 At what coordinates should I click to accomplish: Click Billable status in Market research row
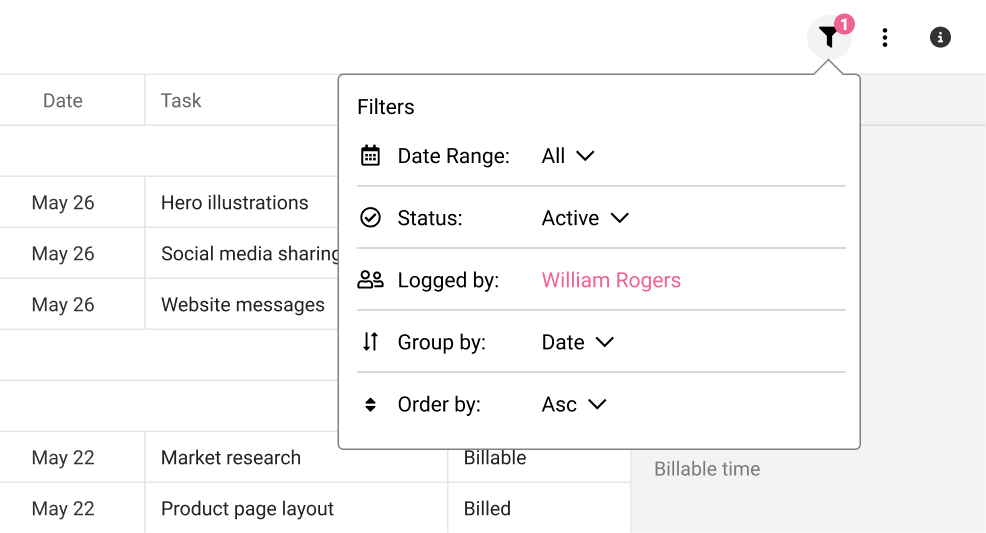pos(495,458)
